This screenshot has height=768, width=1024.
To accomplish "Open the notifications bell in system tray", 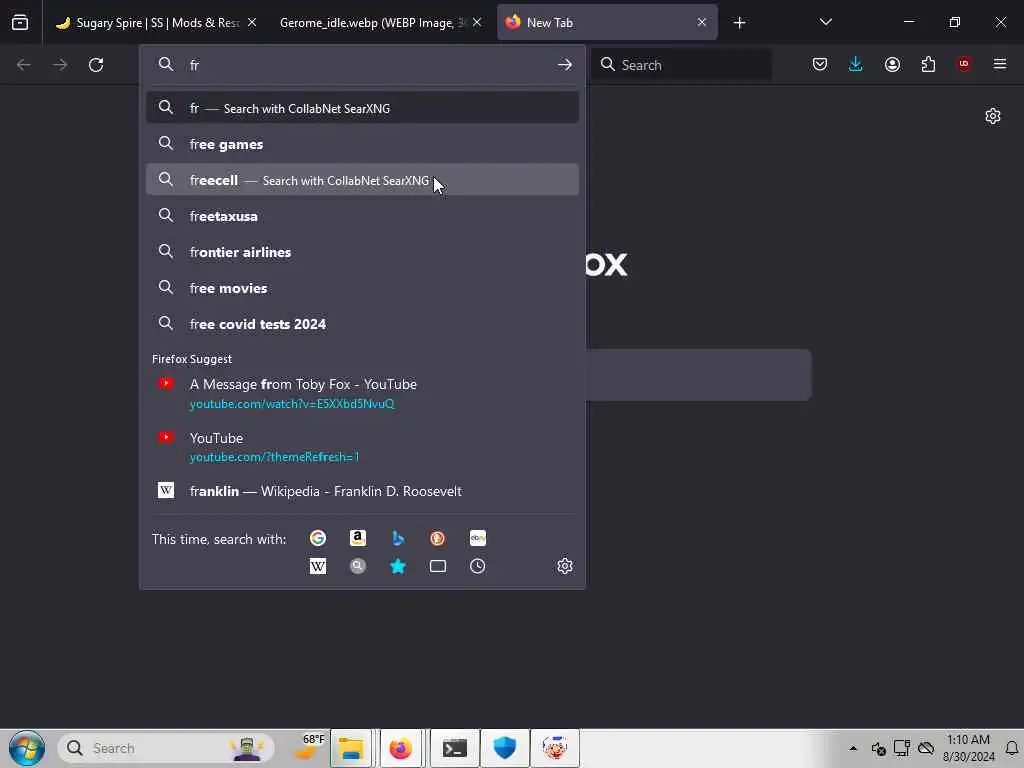I will (x=1012, y=748).
